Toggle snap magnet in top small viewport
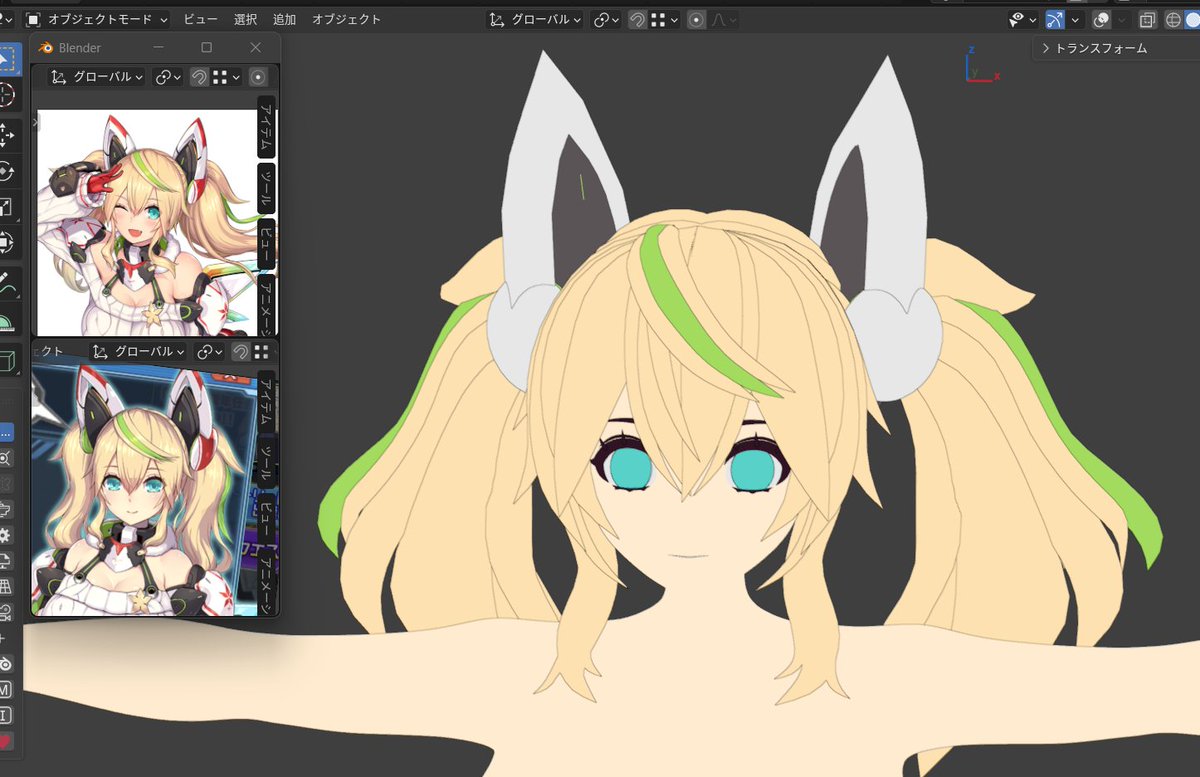Screen dimensions: 1200x777 pyautogui.click(x=199, y=77)
